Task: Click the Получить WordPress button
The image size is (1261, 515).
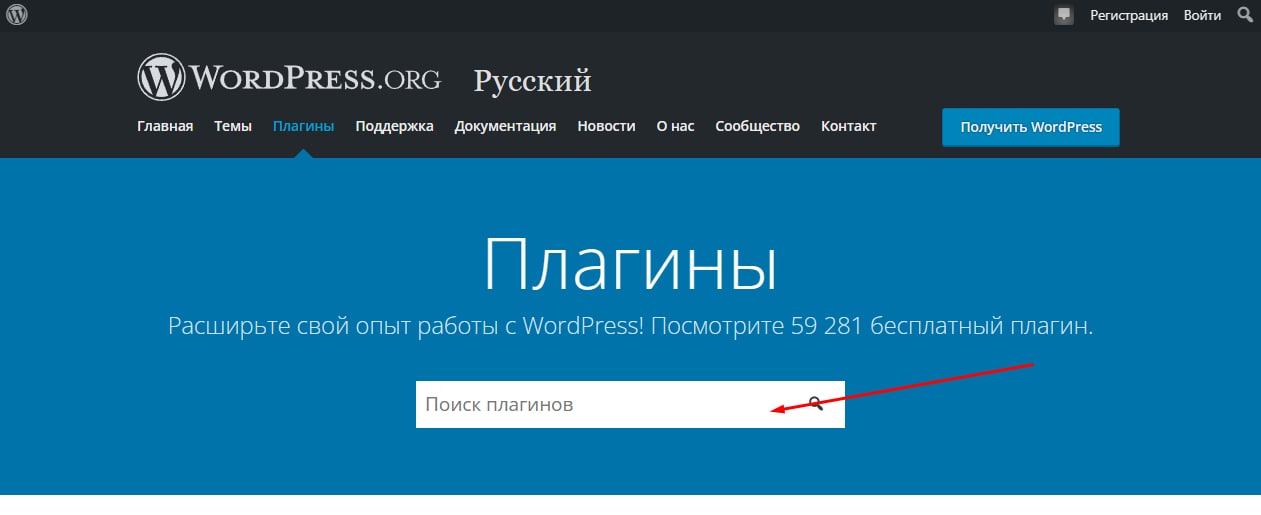Action: (1031, 127)
